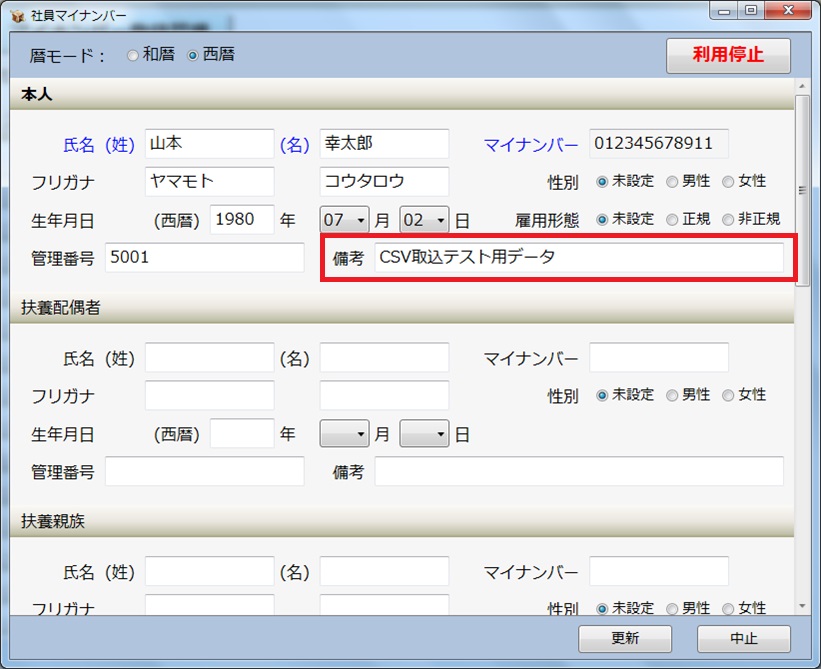Open the 本人 birth day dropdown 02
The image size is (821, 669).
click(424, 219)
